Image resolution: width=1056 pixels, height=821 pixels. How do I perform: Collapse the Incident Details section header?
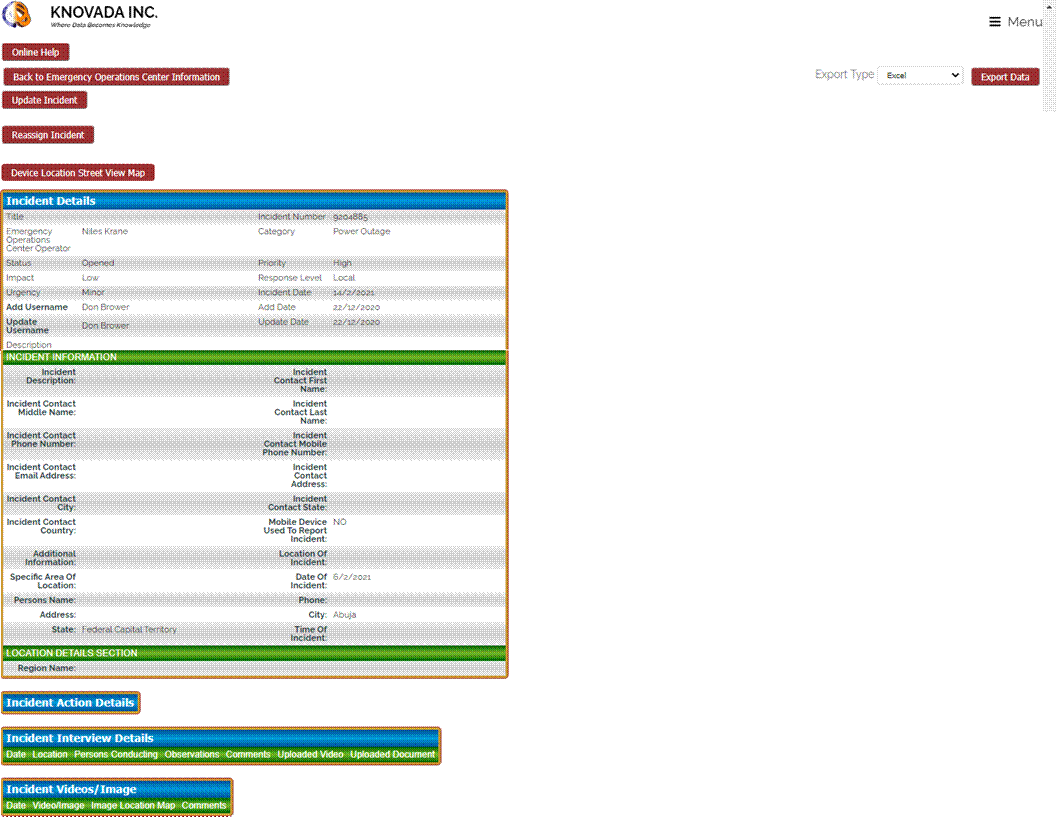tap(254, 201)
